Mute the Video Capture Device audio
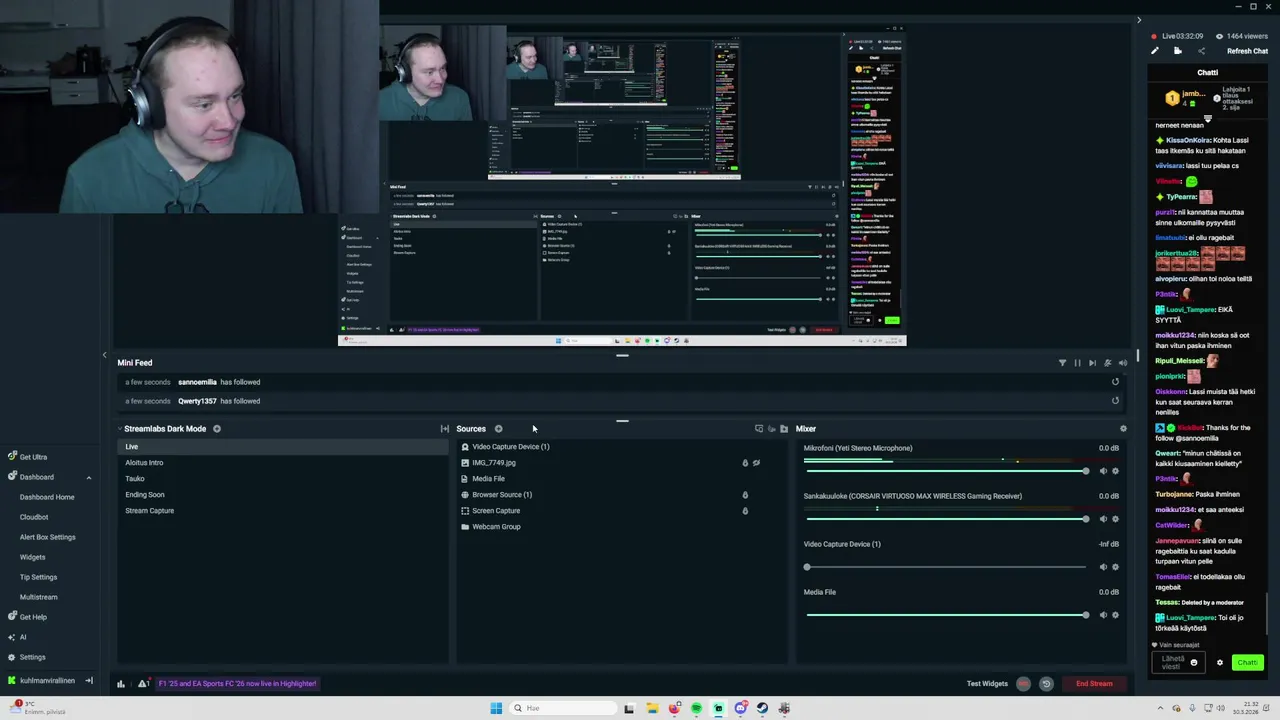 coord(1103,567)
